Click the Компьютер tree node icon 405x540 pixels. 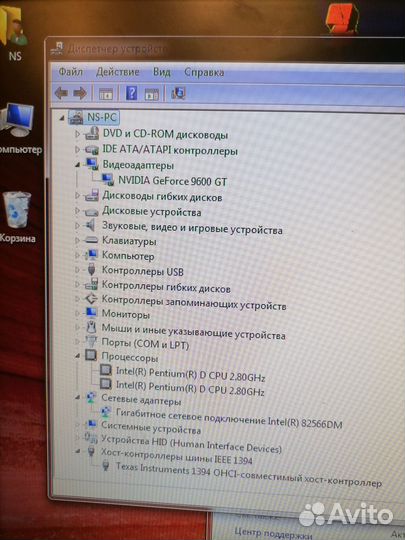[x=91, y=255]
